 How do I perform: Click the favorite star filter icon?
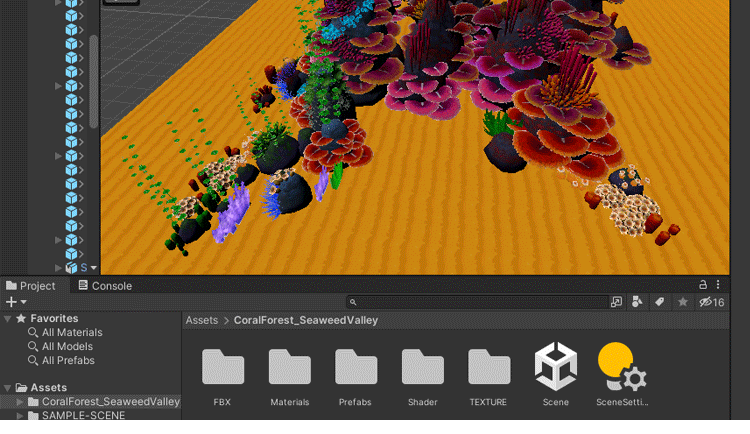[x=683, y=302]
